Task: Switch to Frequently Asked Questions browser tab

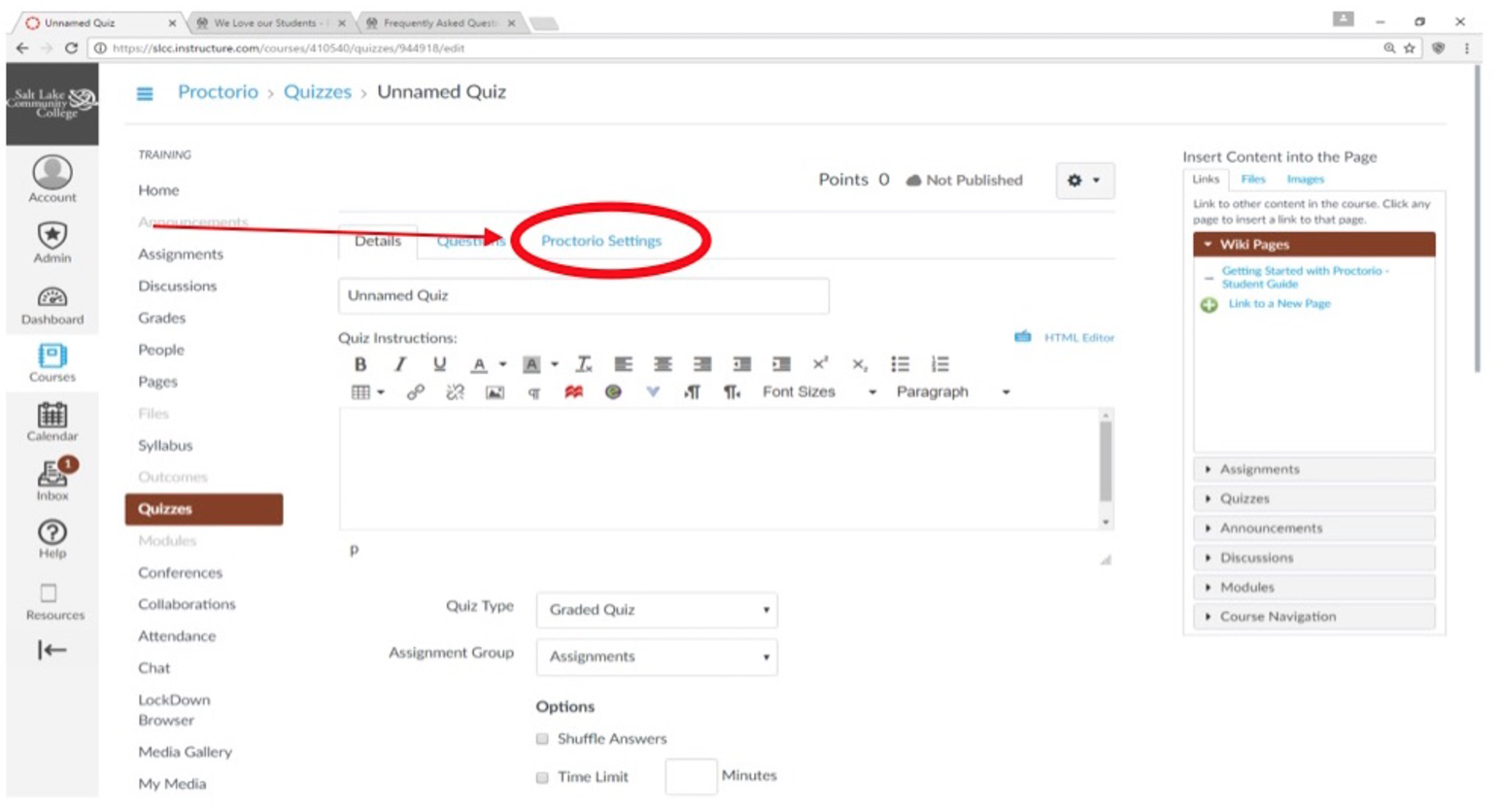Action: (440, 22)
